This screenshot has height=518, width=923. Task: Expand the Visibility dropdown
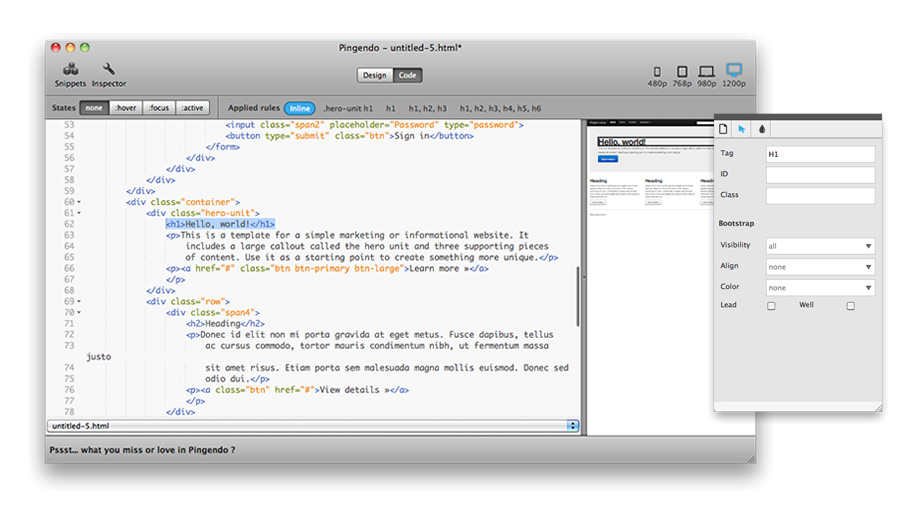click(x=820, y=246)
